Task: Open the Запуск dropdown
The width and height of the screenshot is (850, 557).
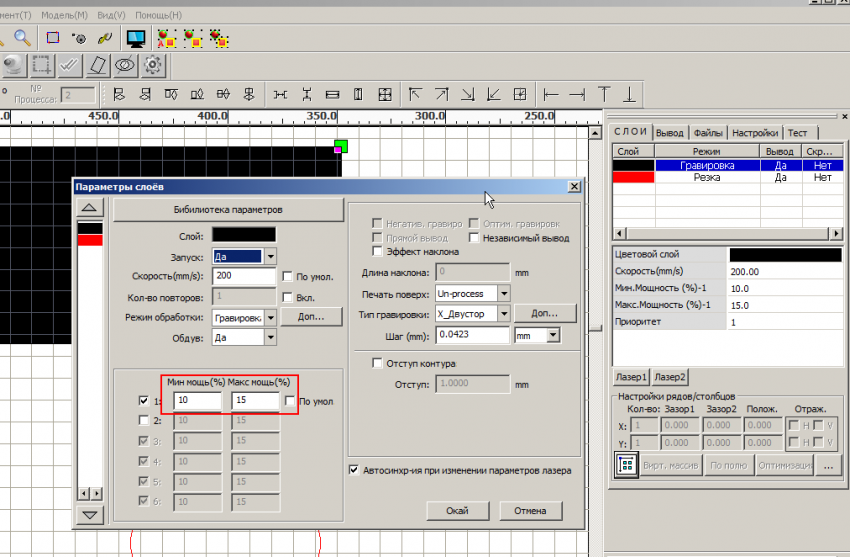Action: coord(270,256)
